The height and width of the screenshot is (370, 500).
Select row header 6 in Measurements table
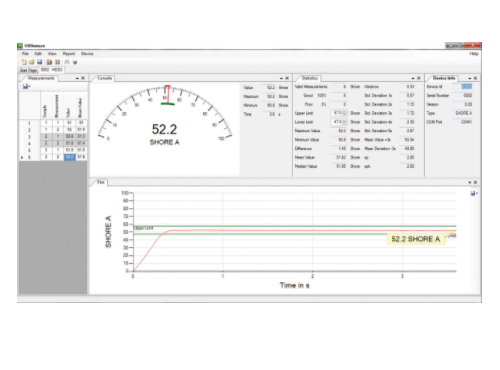coord(30,157)
